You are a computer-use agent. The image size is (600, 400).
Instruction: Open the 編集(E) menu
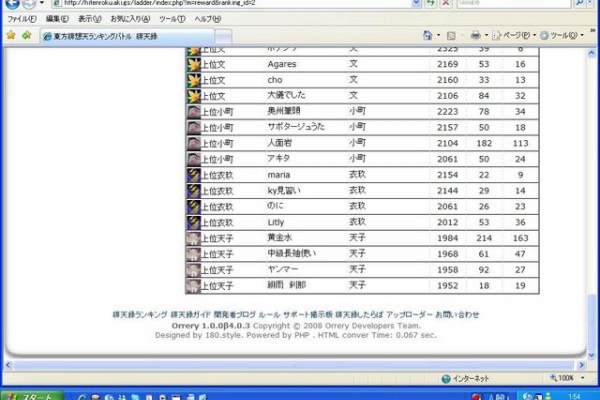pyautogui.click(x=57, y=19)
